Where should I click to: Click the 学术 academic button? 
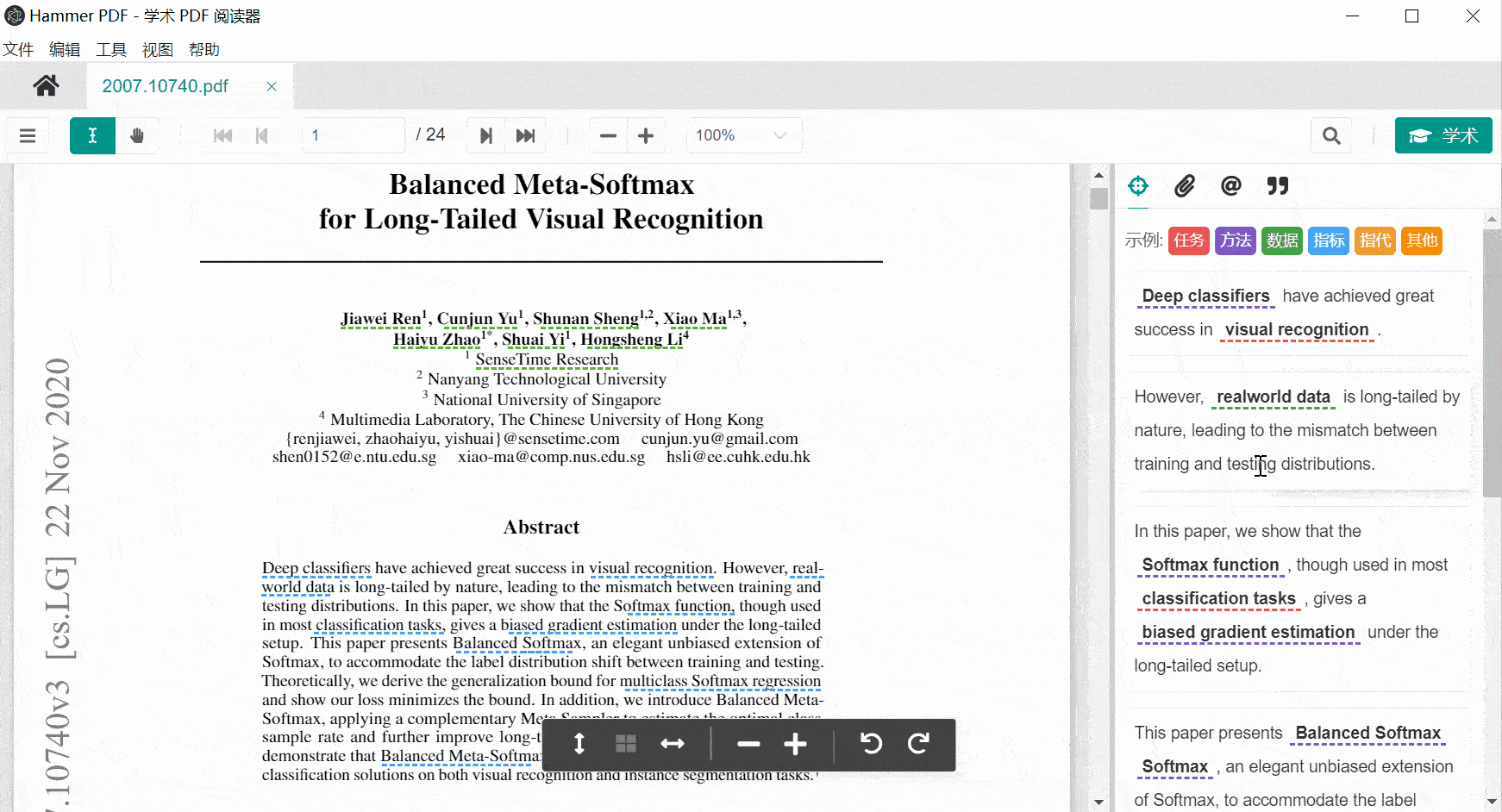[1443, 135]
